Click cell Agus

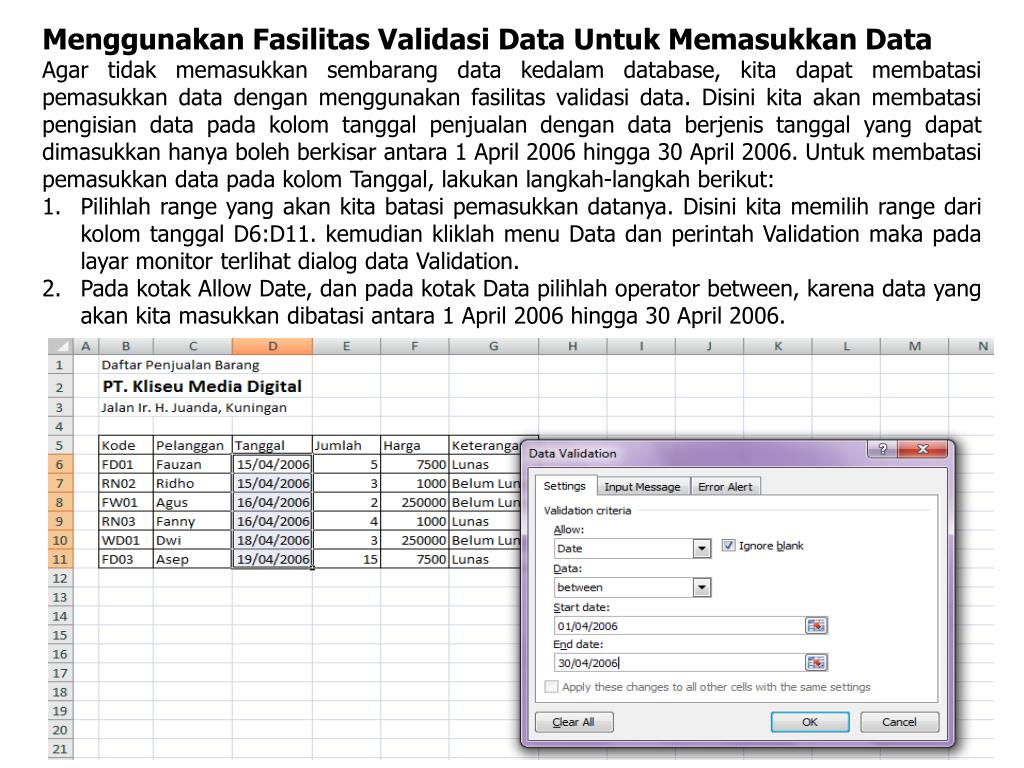193,502
